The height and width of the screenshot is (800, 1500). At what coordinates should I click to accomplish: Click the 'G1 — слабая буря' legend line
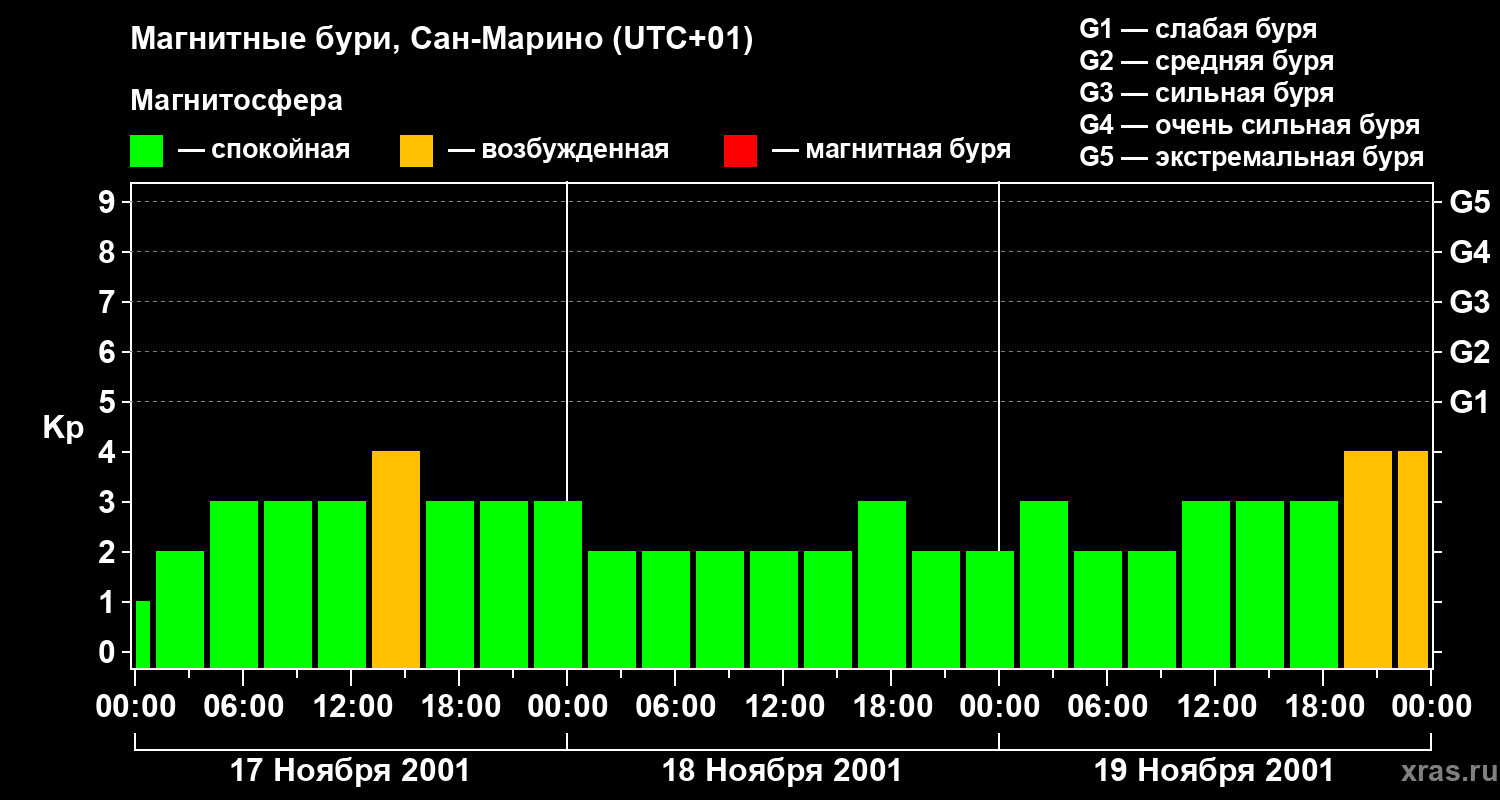(x=1198, y=29)
